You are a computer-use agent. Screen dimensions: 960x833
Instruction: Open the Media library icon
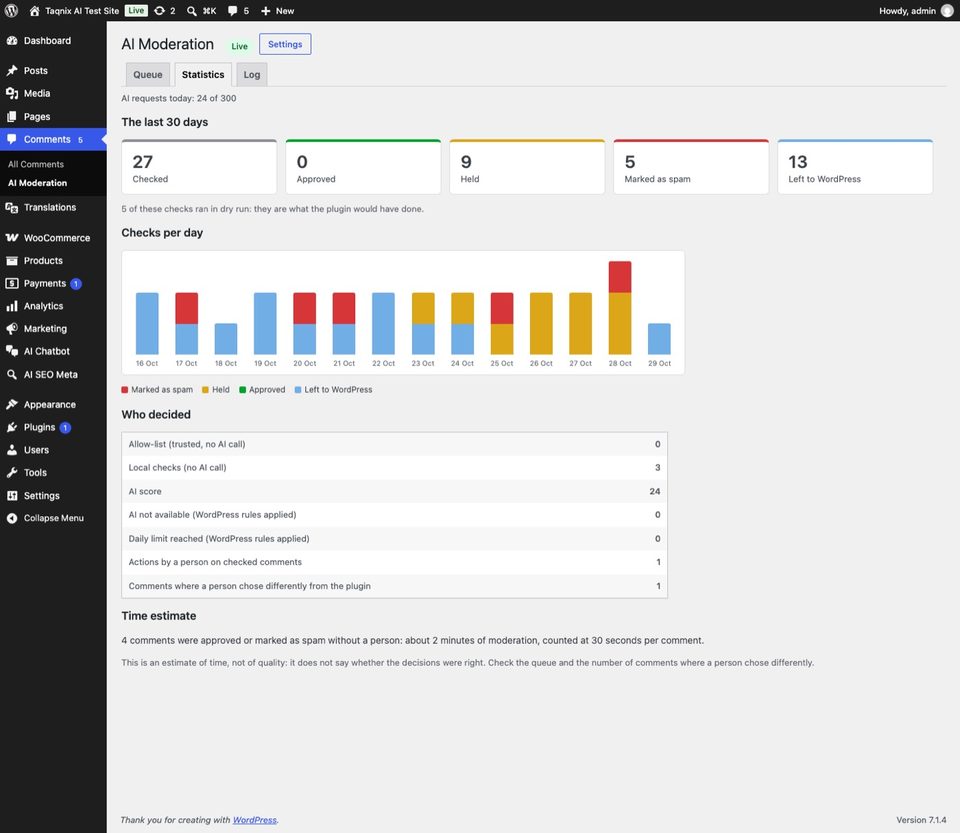point(12,93)
